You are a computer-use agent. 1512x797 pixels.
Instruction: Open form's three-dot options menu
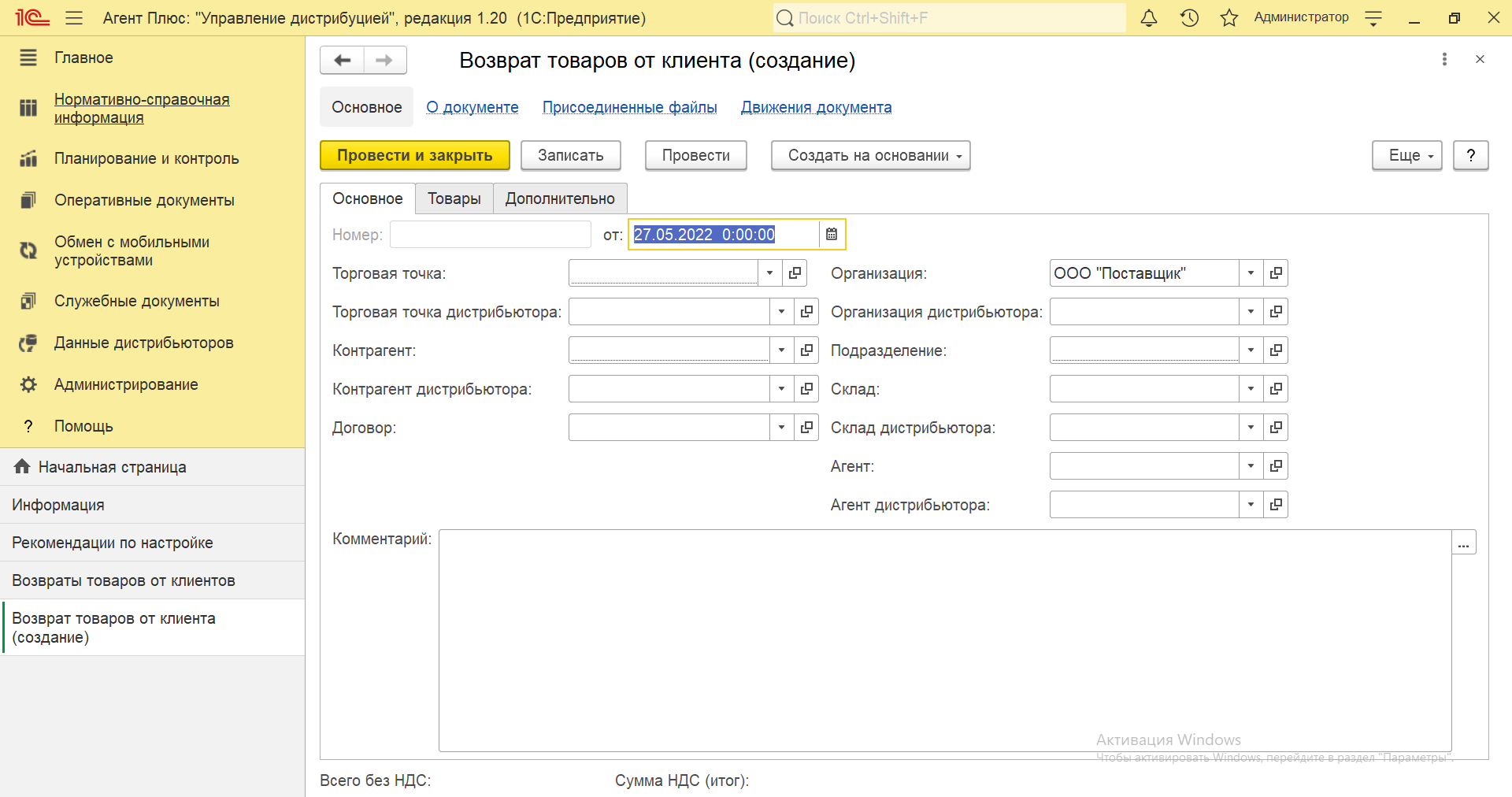point(1444,59)
